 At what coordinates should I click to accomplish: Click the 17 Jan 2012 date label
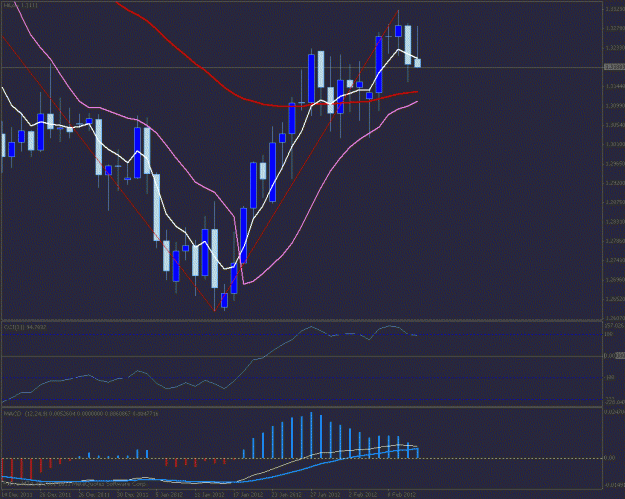point(248,495)
